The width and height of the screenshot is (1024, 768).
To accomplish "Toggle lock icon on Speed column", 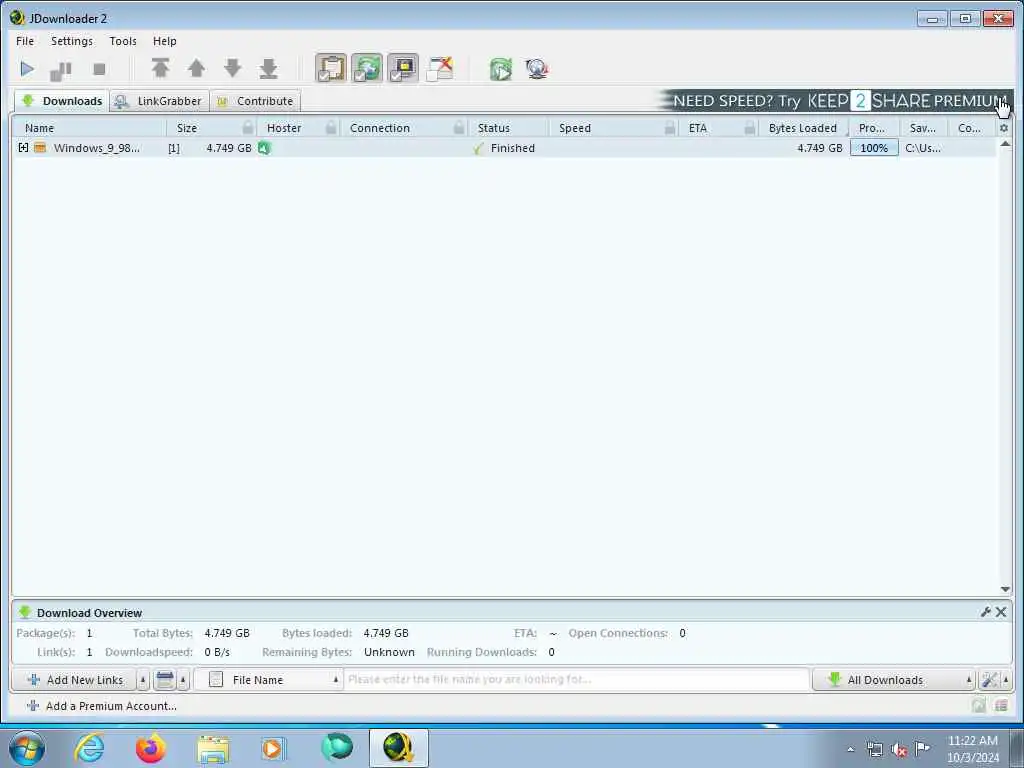I will [x=670, y=127].
